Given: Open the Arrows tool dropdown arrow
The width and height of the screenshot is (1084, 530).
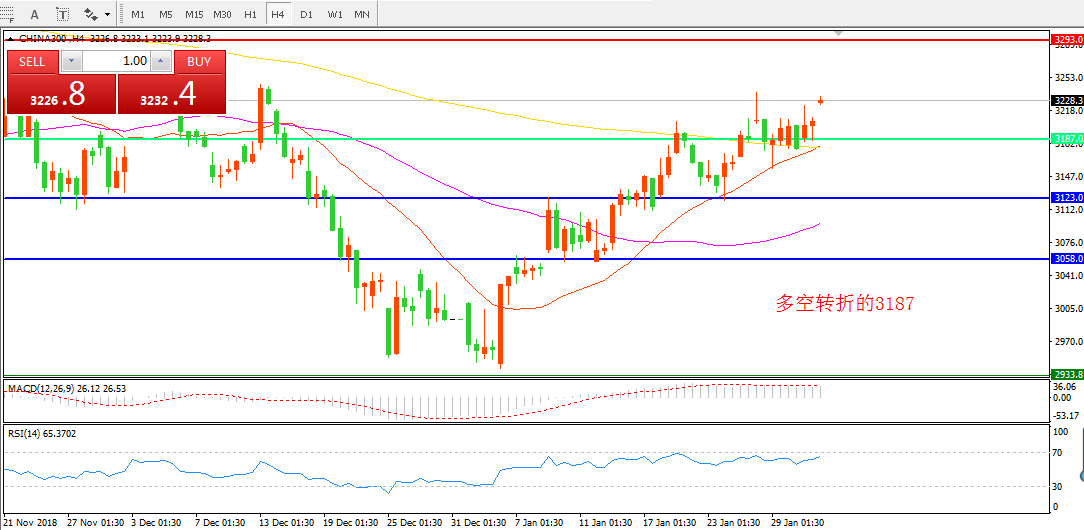Looking at the screenshot, I should (107, 14).
